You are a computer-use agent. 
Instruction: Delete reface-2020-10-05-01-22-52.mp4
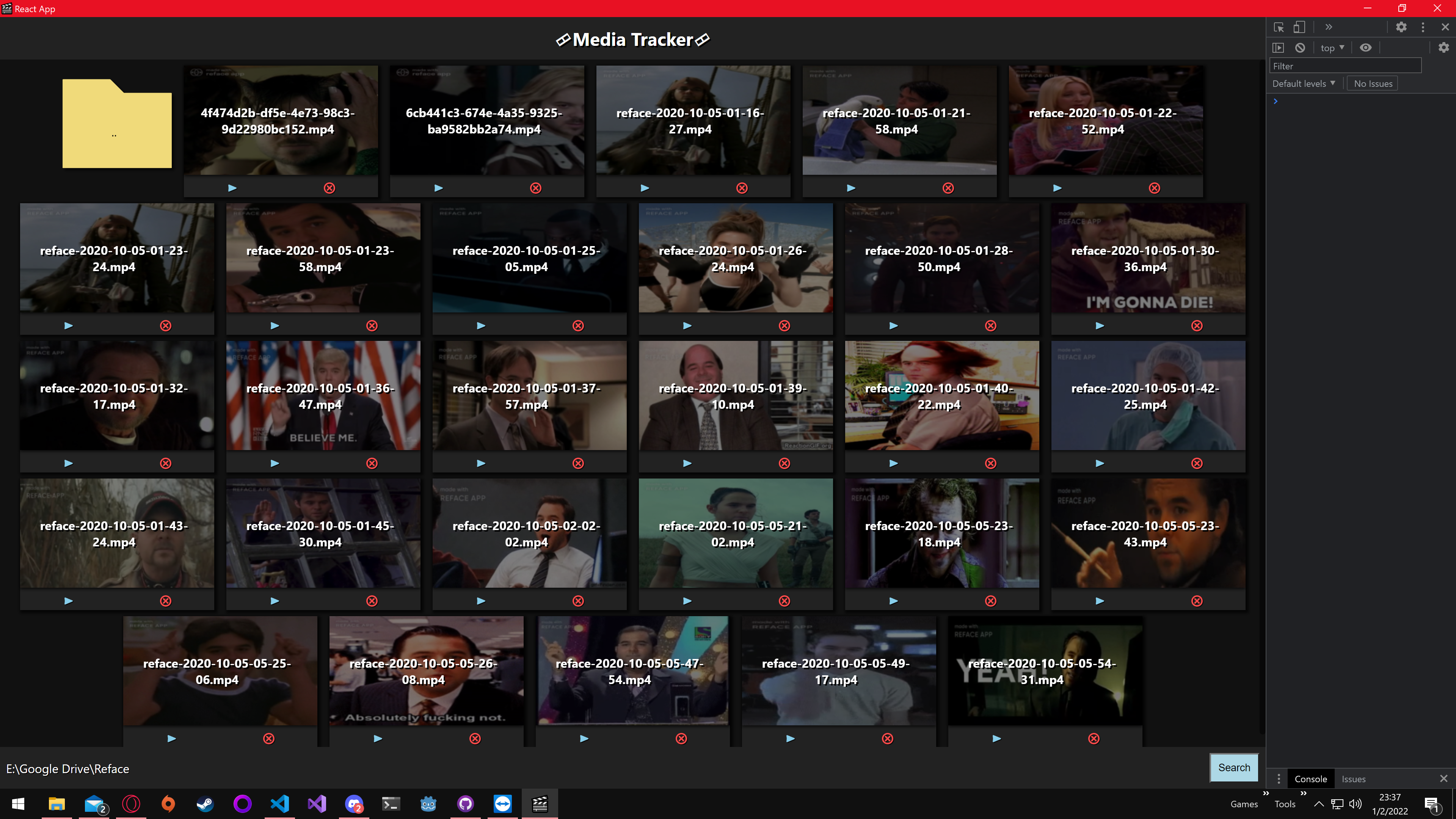pyautogui.click(x=1155, y=188)
